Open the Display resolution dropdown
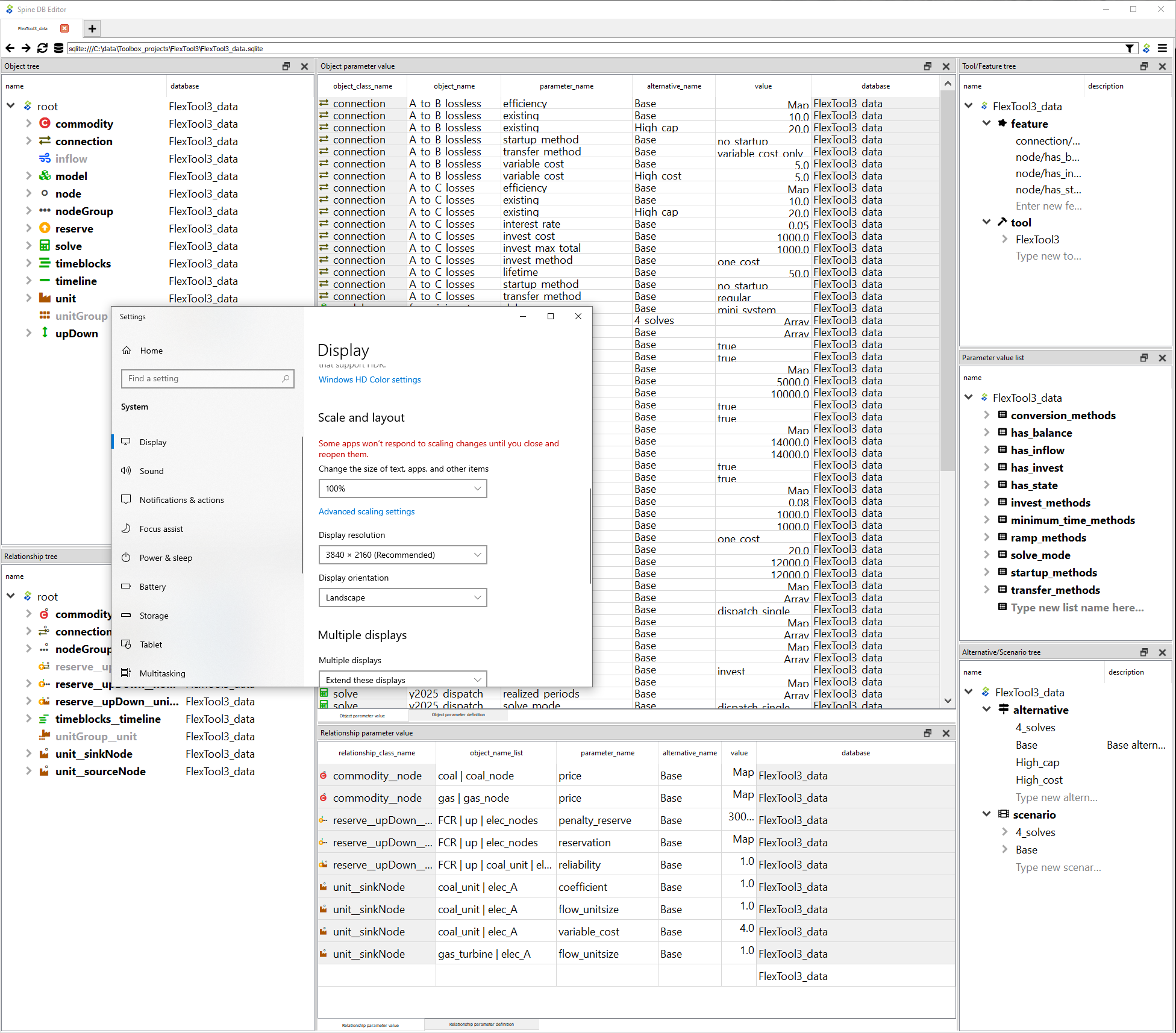Image resolution: width=1176 pixels, height=1033 pixels. point(402,555)
